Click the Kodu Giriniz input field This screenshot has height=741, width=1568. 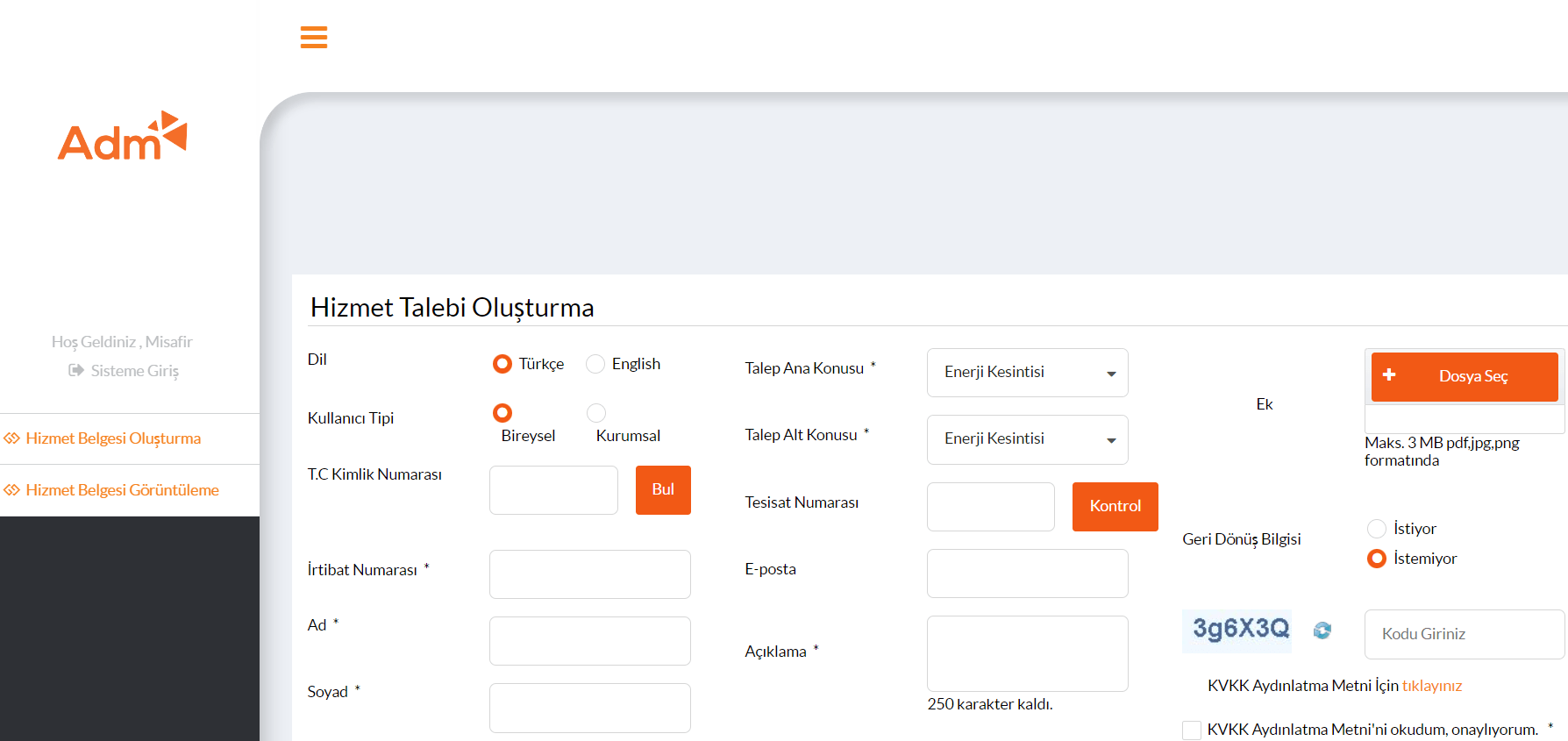(1464, 634)
